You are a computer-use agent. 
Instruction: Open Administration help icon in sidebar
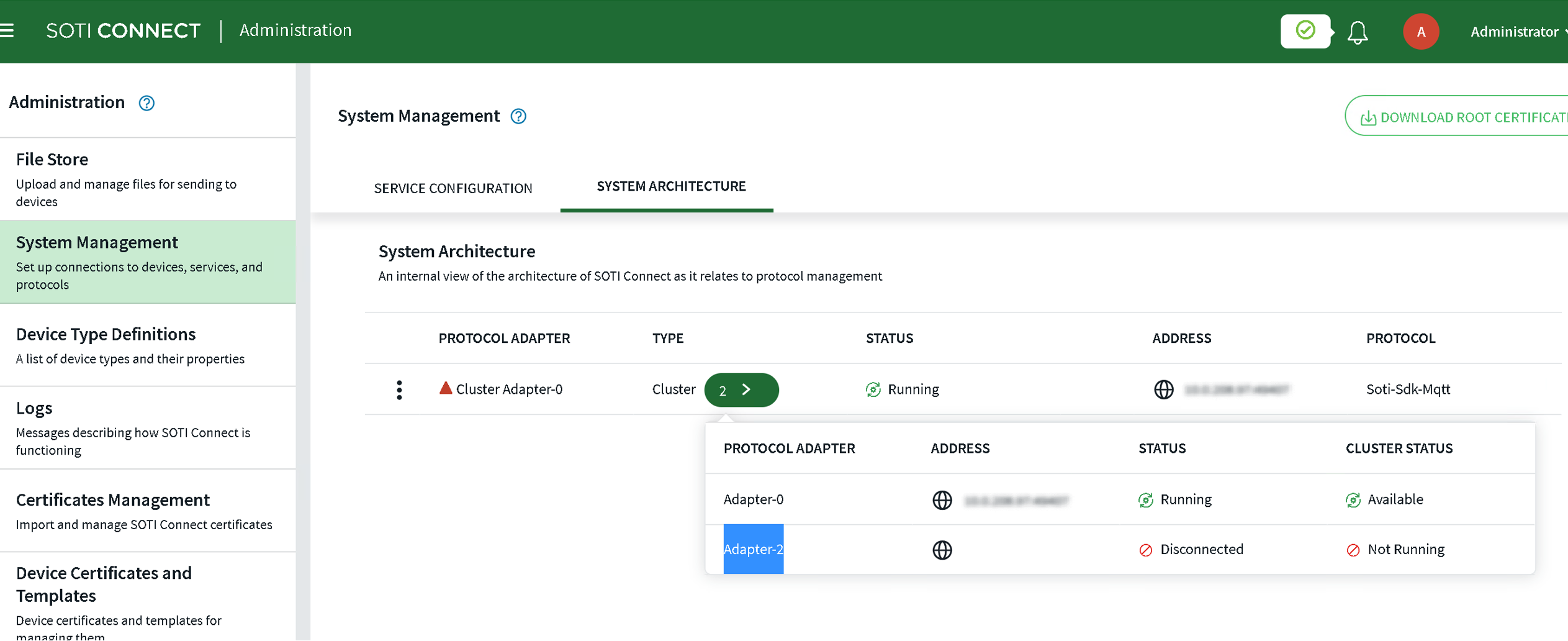coord(146,103)
